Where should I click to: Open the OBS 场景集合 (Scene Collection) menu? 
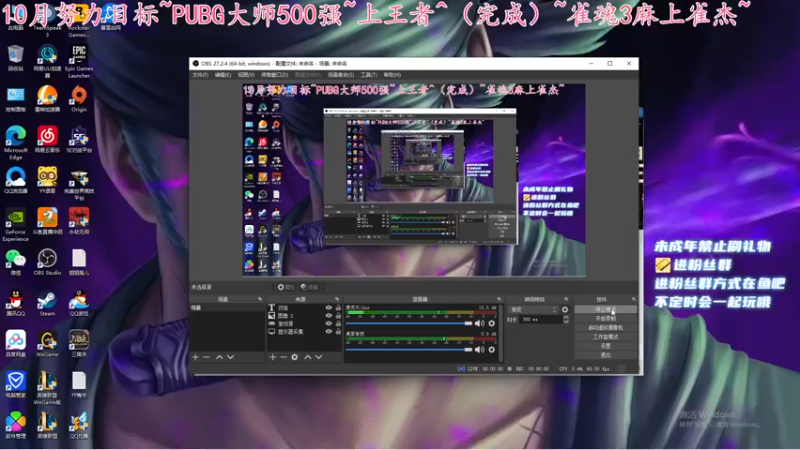pos(340,75)
